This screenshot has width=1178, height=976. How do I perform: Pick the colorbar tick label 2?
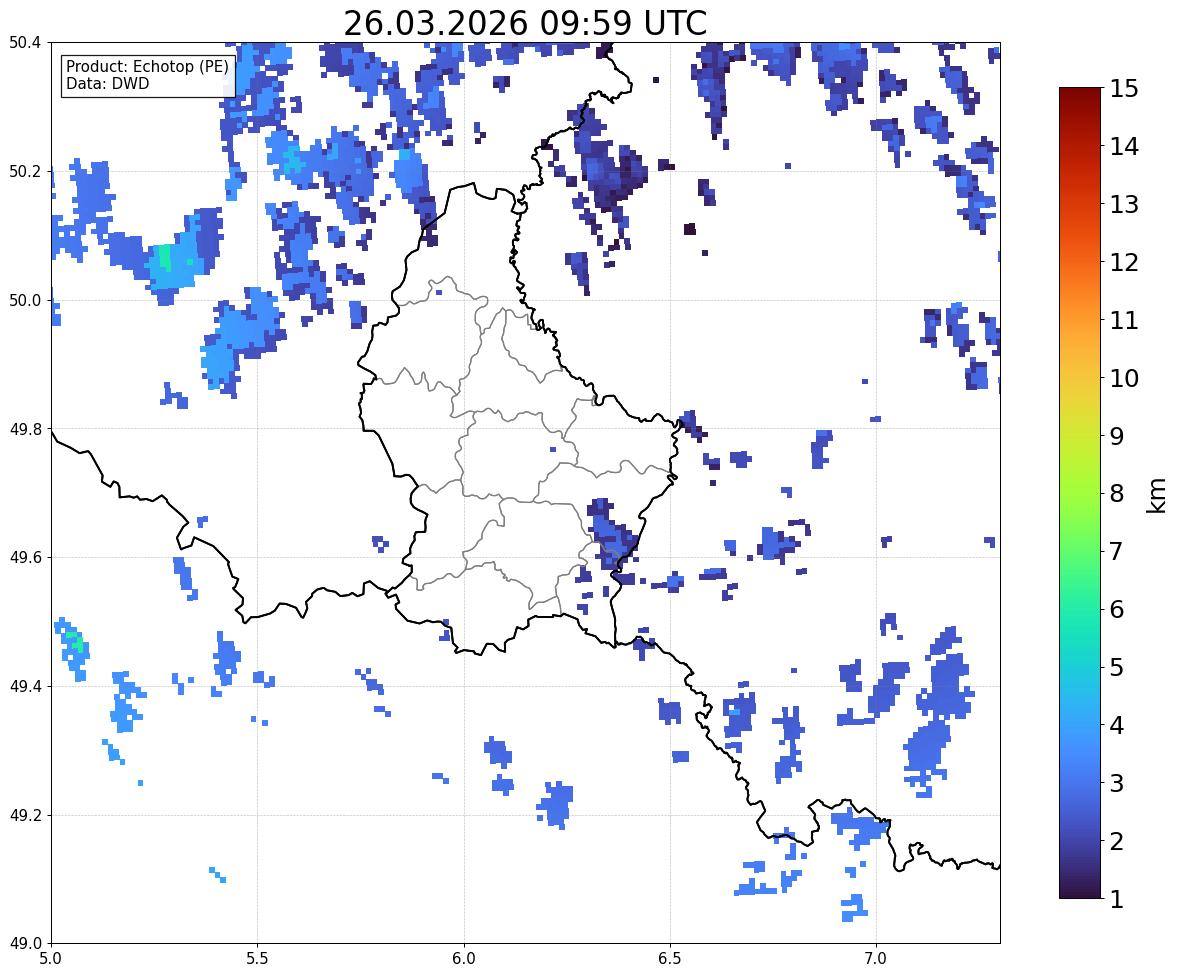tap(1117, 841)
